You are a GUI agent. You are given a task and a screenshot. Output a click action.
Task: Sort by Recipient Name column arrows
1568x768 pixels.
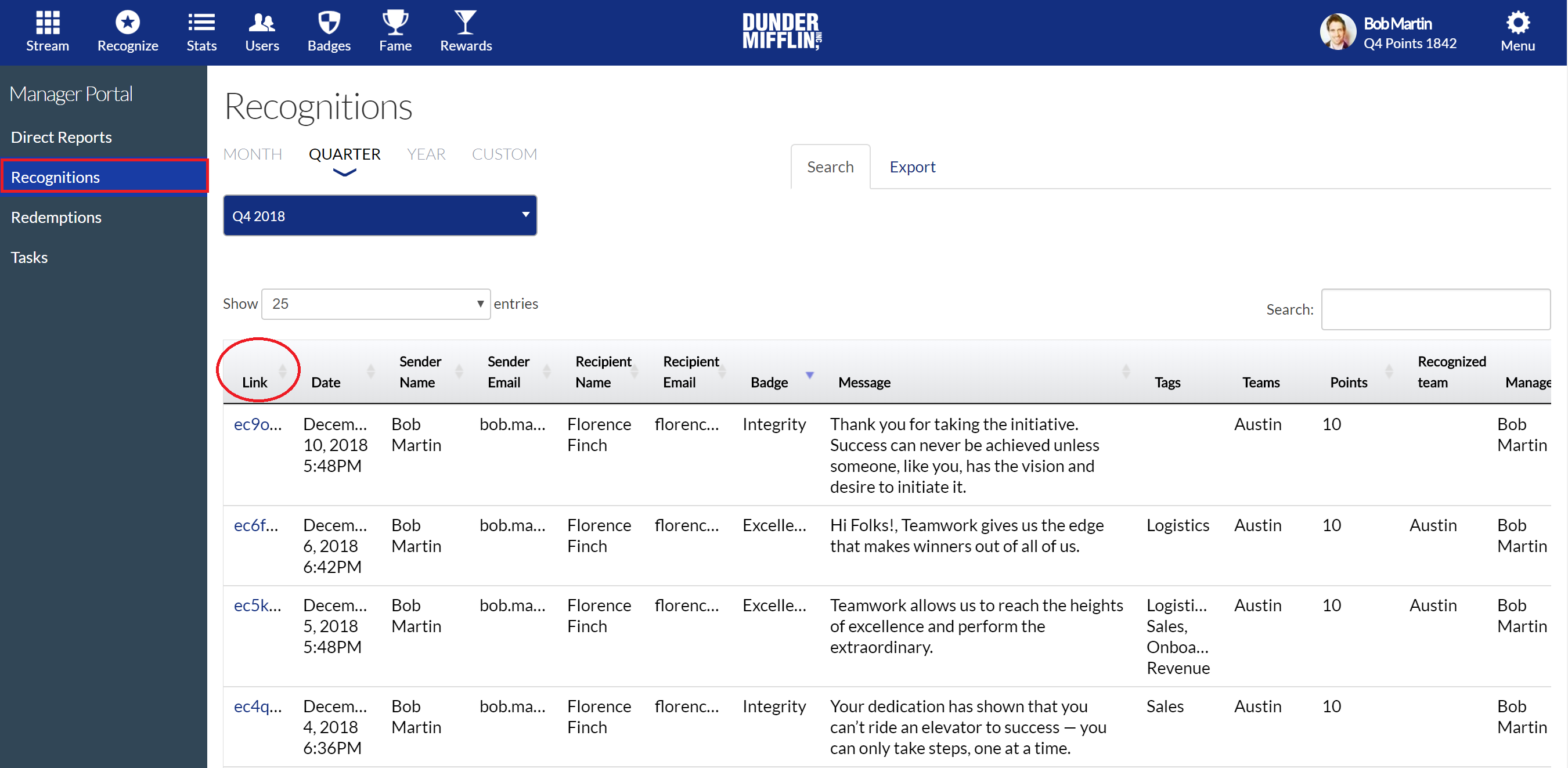point(635,370)
